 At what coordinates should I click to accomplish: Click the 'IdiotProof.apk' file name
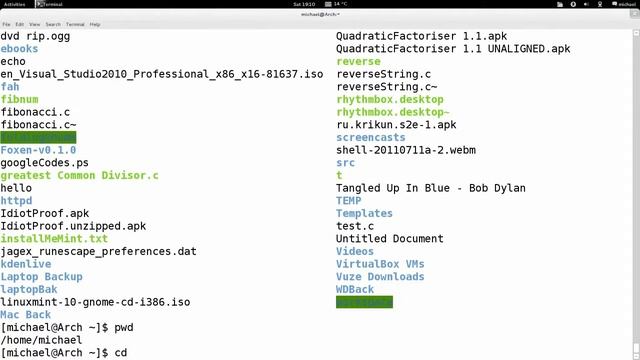pos(44,213)
